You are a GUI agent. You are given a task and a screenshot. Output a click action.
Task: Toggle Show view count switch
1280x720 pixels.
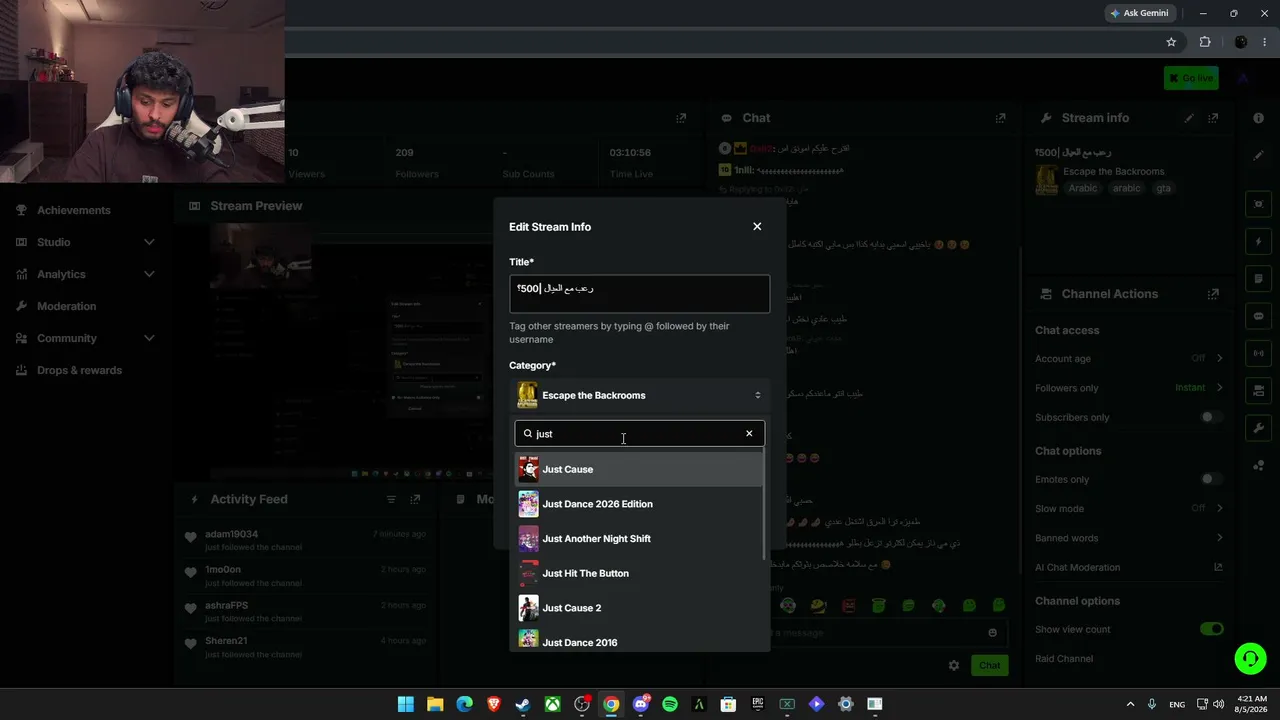point(1212,629)
